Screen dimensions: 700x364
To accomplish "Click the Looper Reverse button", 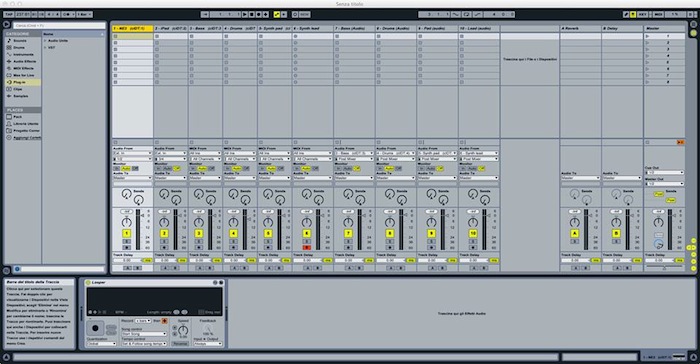I will click(x=180, y=344).
